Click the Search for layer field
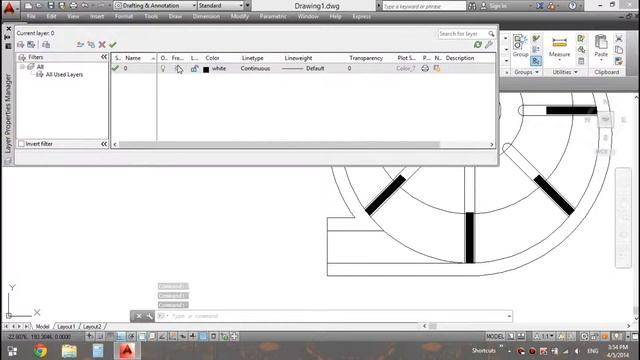Screen dimensions: 640x360 (462, 34)
